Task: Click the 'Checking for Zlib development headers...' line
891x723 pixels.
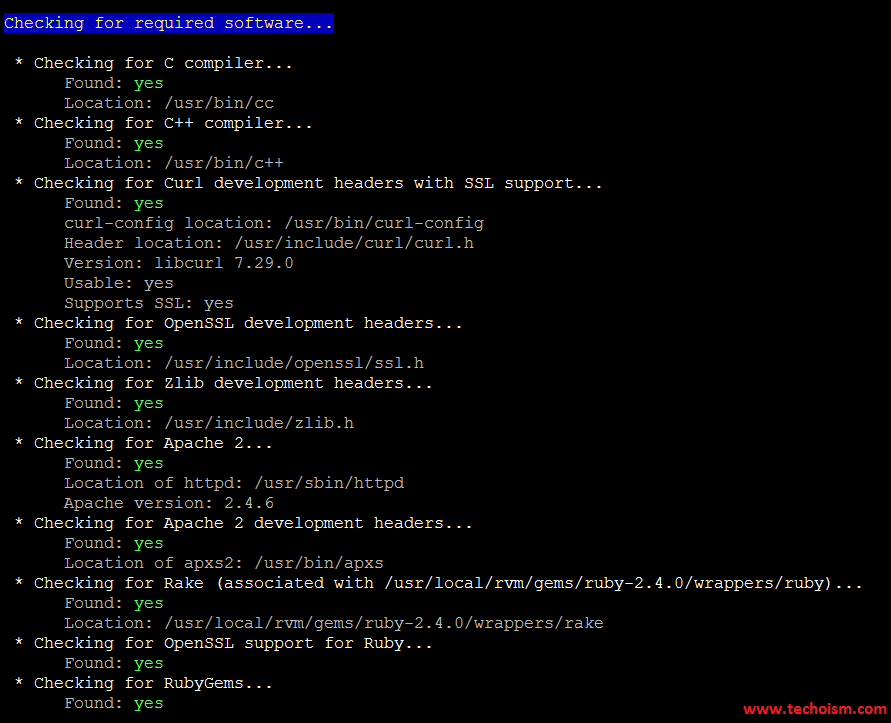Action: (x=223, y=383)
